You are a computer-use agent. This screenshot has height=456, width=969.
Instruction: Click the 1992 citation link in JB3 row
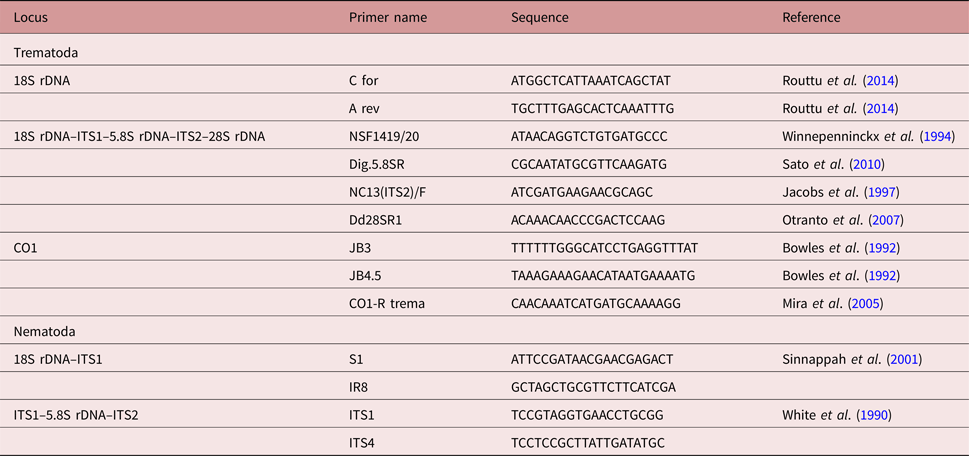click(885, 246)
